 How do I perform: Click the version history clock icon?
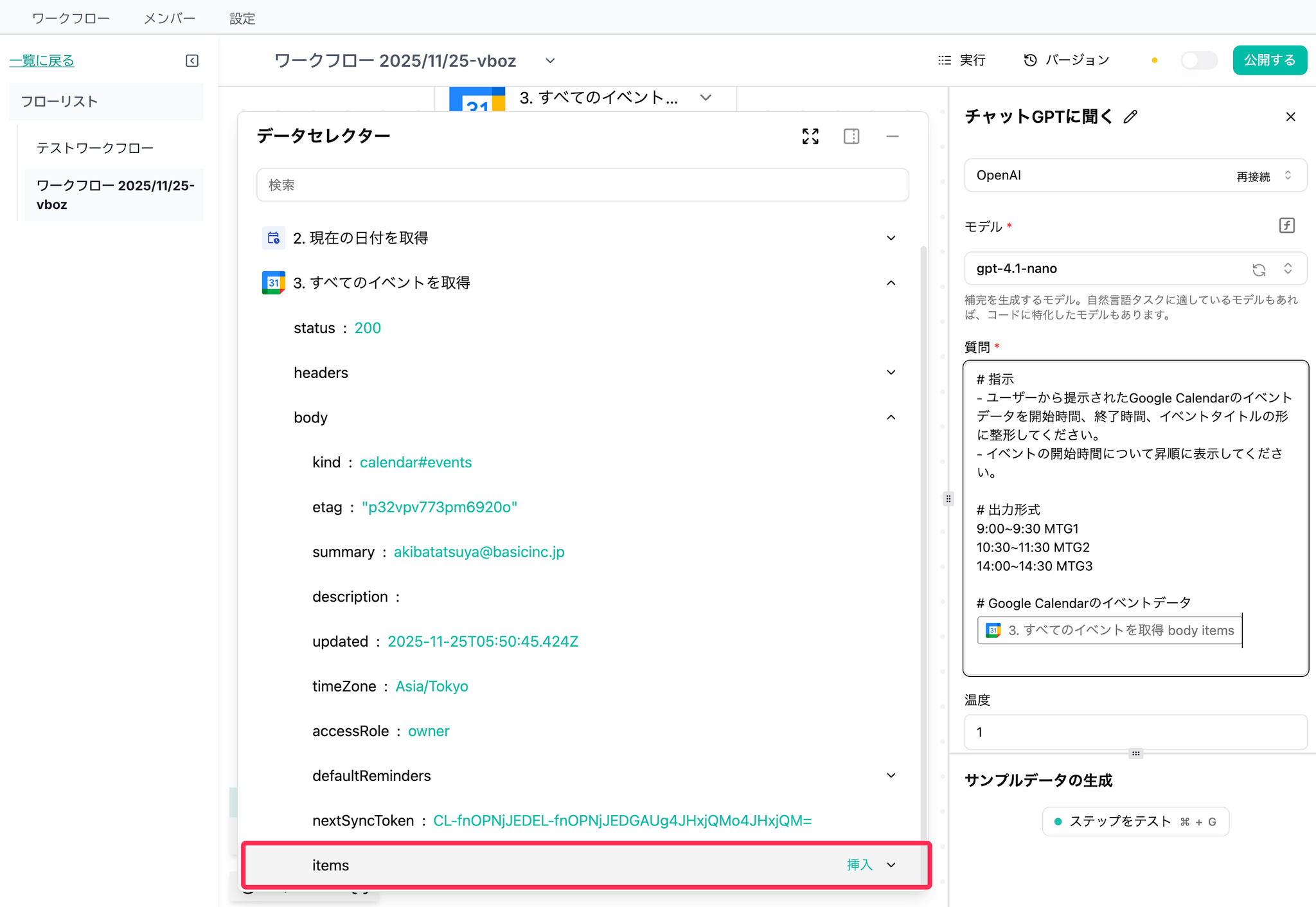(1030, 60)
